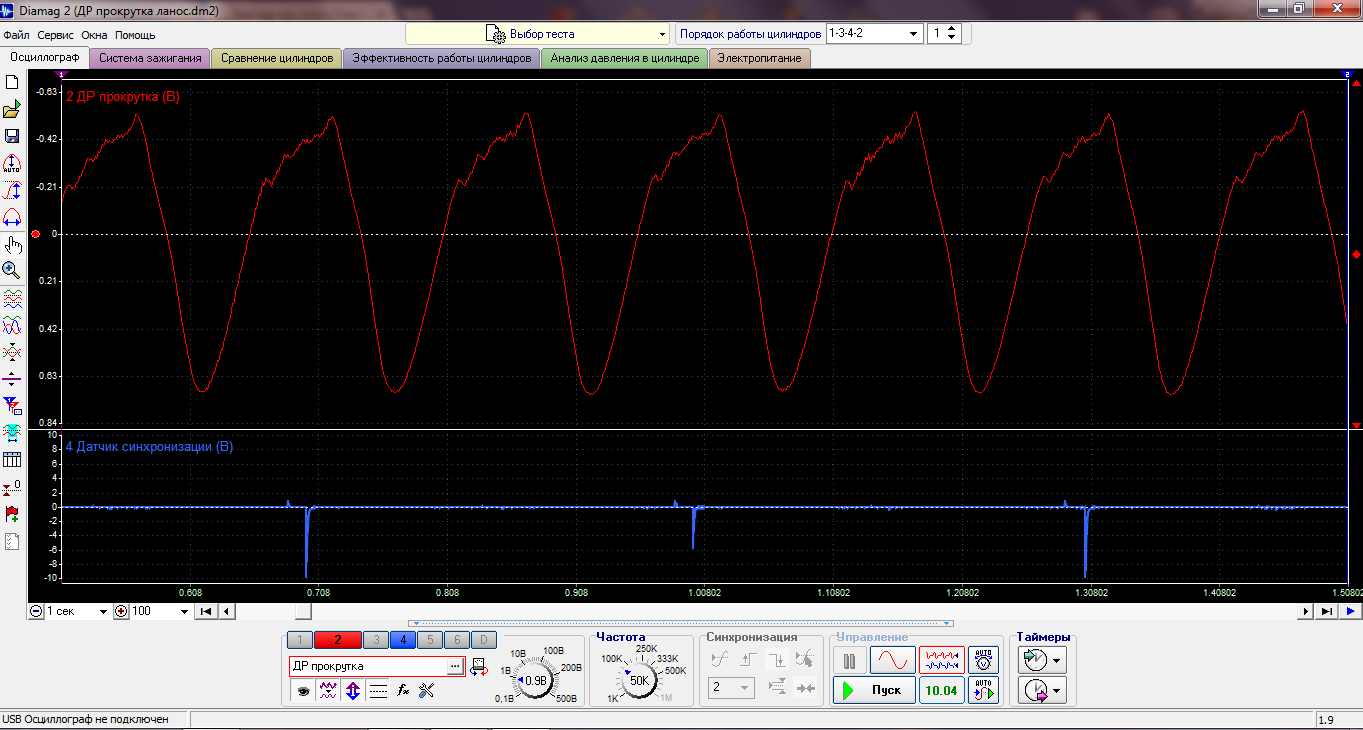Click the flag bookmark icon

(12, 514)
